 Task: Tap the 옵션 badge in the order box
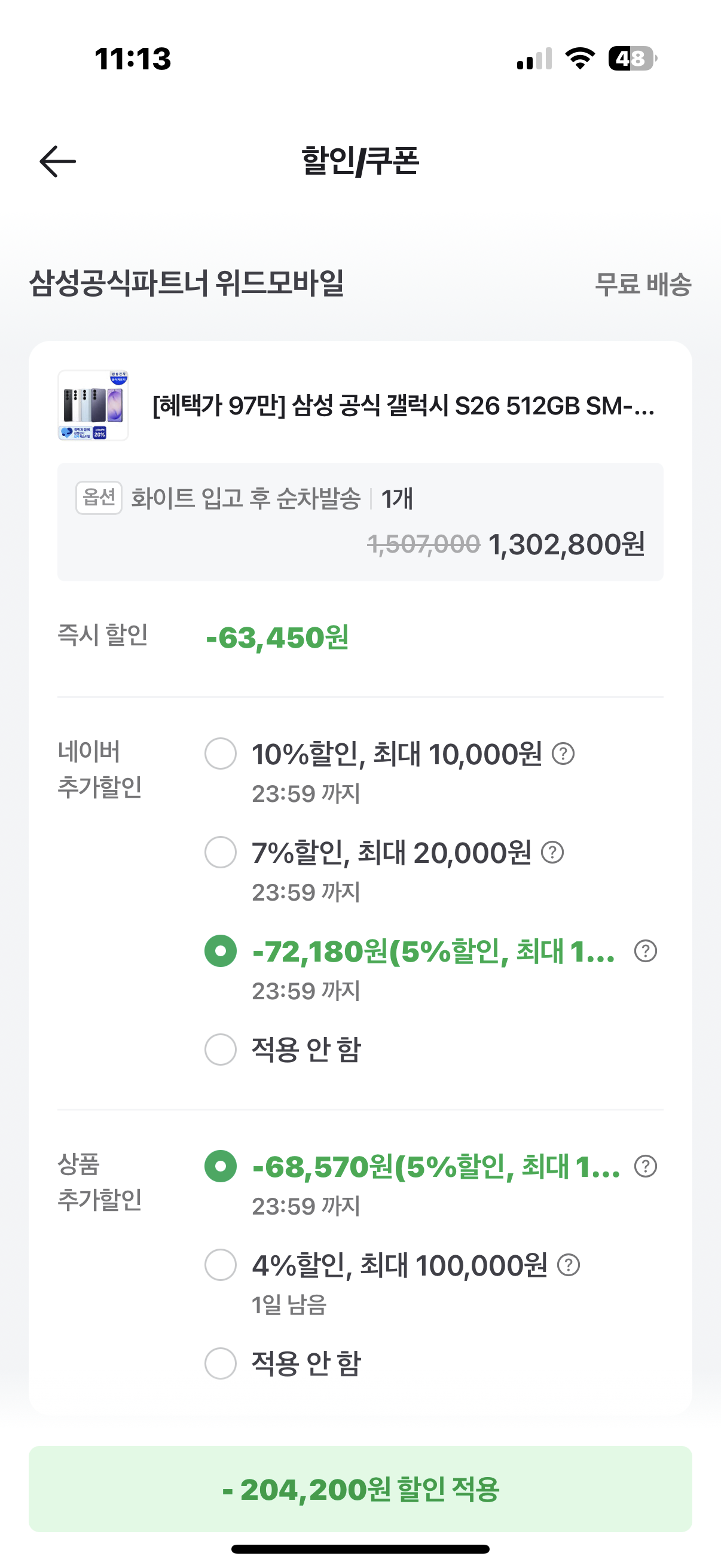point(99,498)
